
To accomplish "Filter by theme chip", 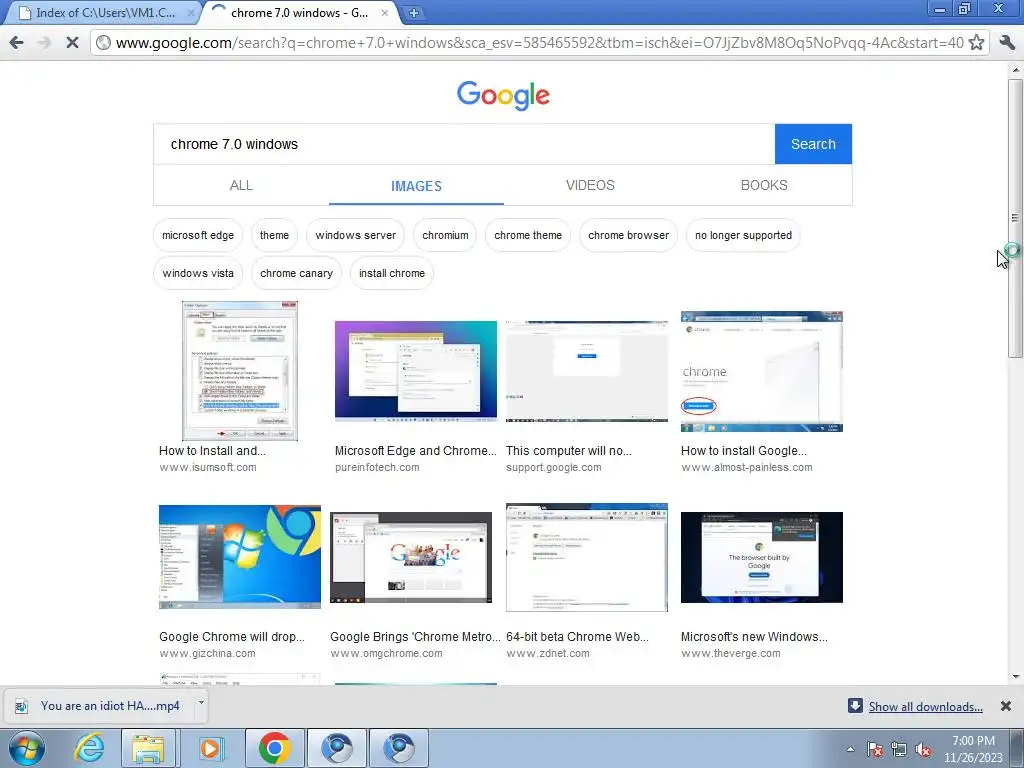I will (274, 235).
